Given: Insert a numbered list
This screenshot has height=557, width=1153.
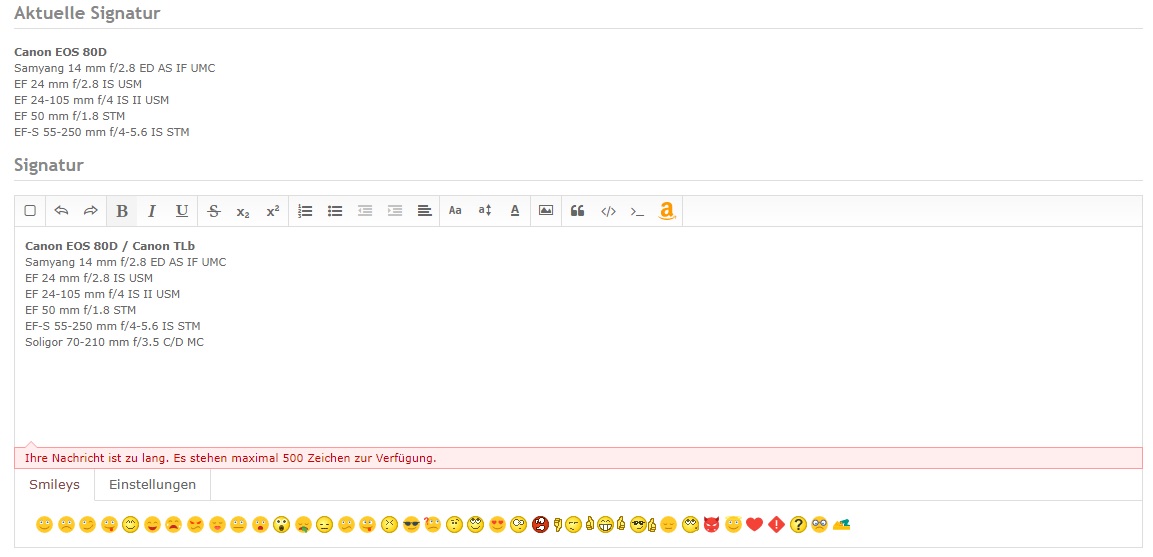Looking at the screenshot, I should (x=305, y=211).
